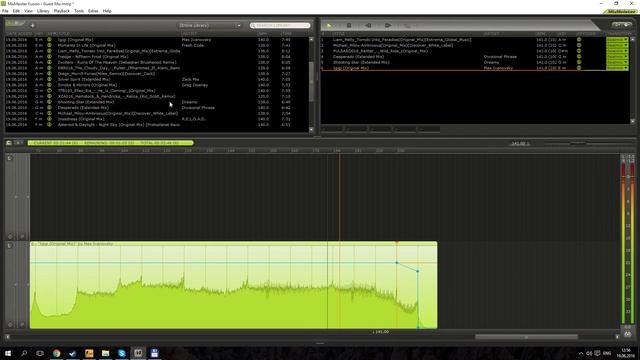The width and height of the screenshot is (640, 360).
Task: Click the icon at the top of the Ippi track header
Action: coord(10,246)
